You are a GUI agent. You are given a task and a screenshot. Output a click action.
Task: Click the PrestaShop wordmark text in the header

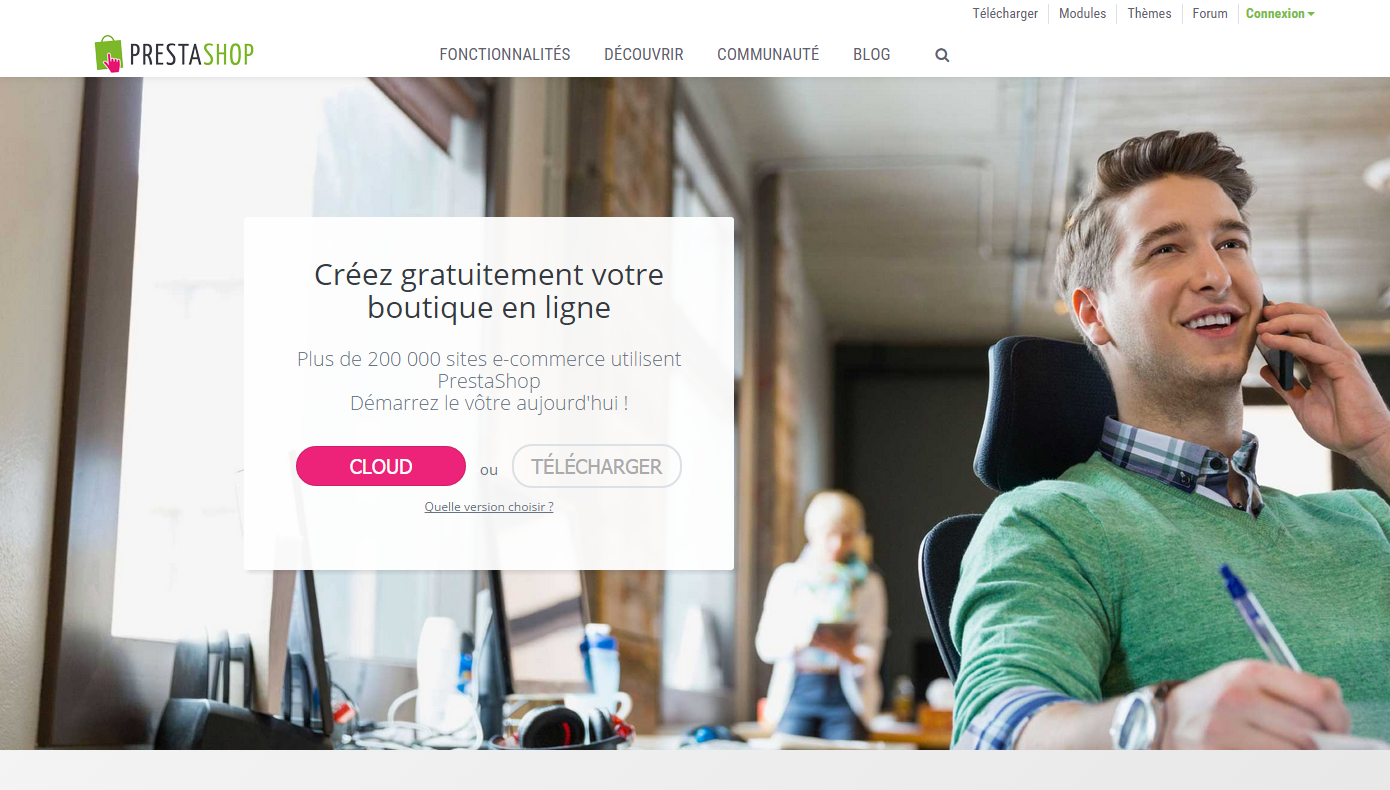[x=192, y=54]
